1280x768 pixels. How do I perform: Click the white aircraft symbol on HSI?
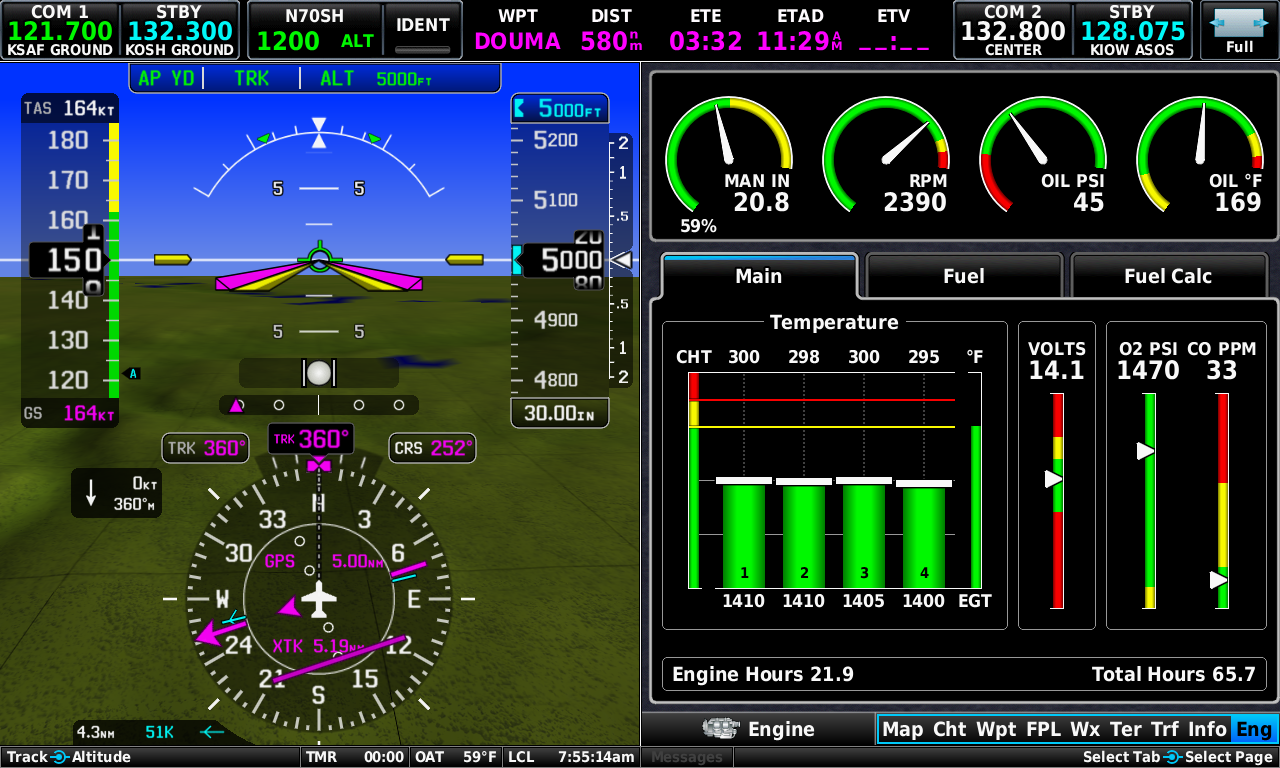[x=319, y=598]
